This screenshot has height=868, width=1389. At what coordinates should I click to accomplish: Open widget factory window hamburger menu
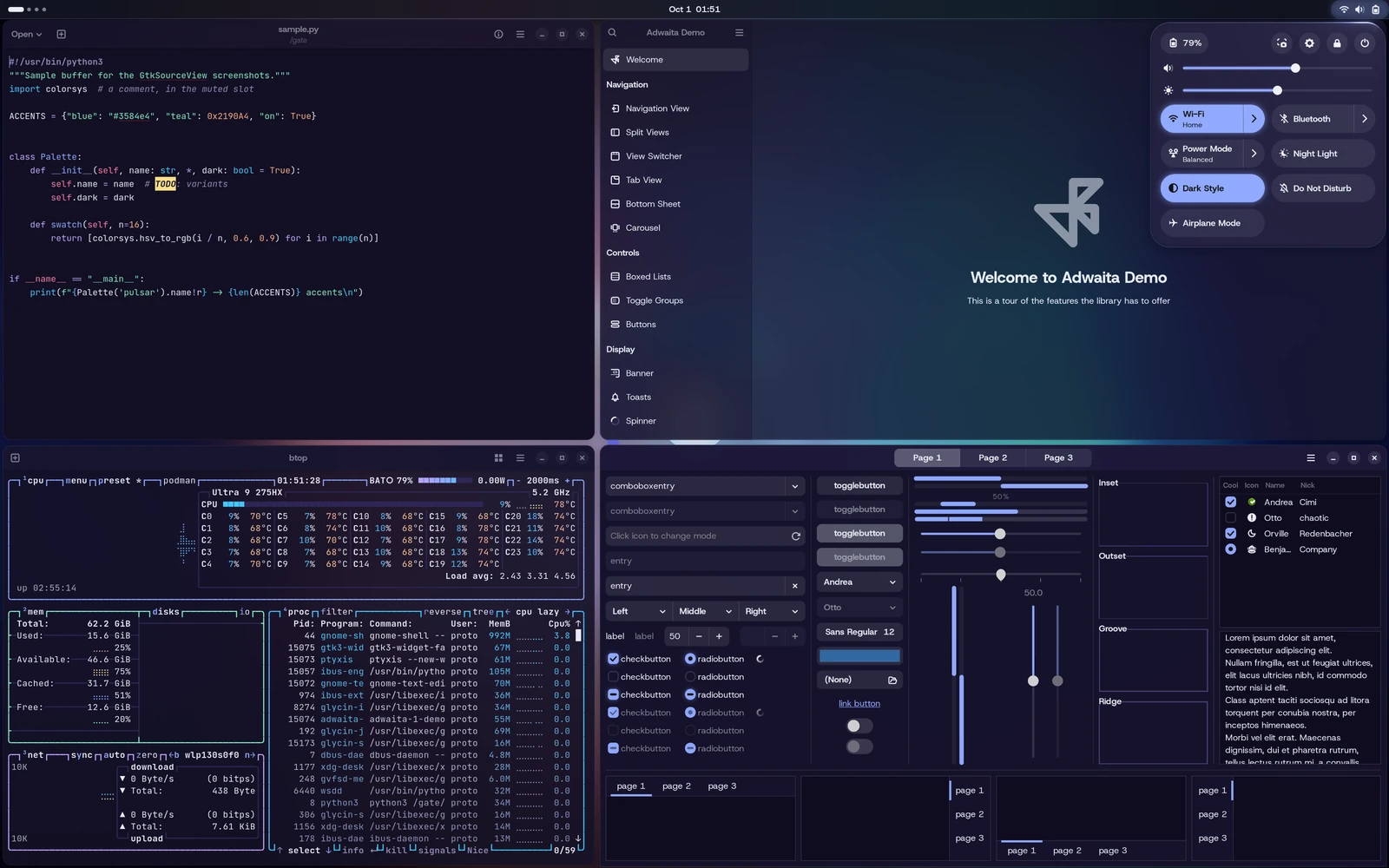coord(1311,457)
